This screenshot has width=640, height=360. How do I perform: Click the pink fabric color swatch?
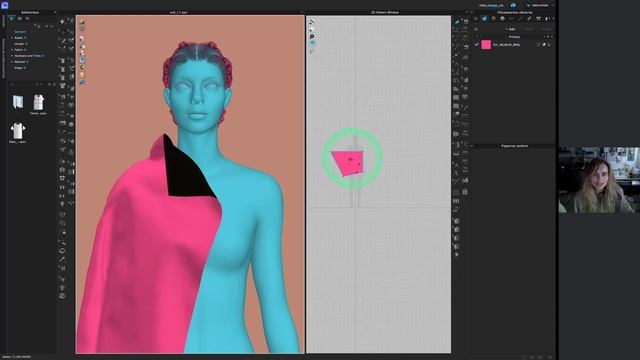pos(486,44)
